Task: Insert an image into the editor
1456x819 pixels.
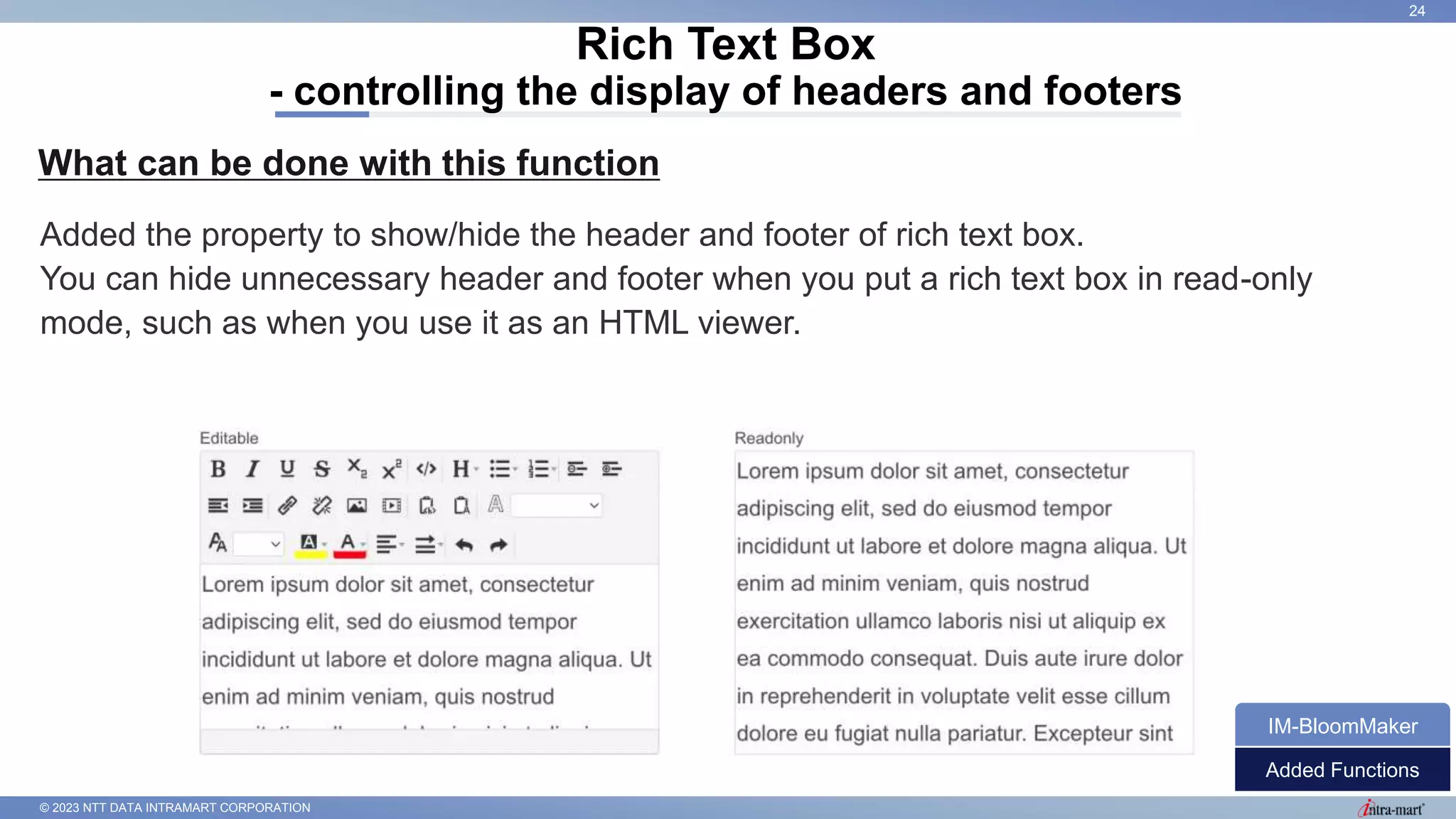Action: (x=357, y=506)
